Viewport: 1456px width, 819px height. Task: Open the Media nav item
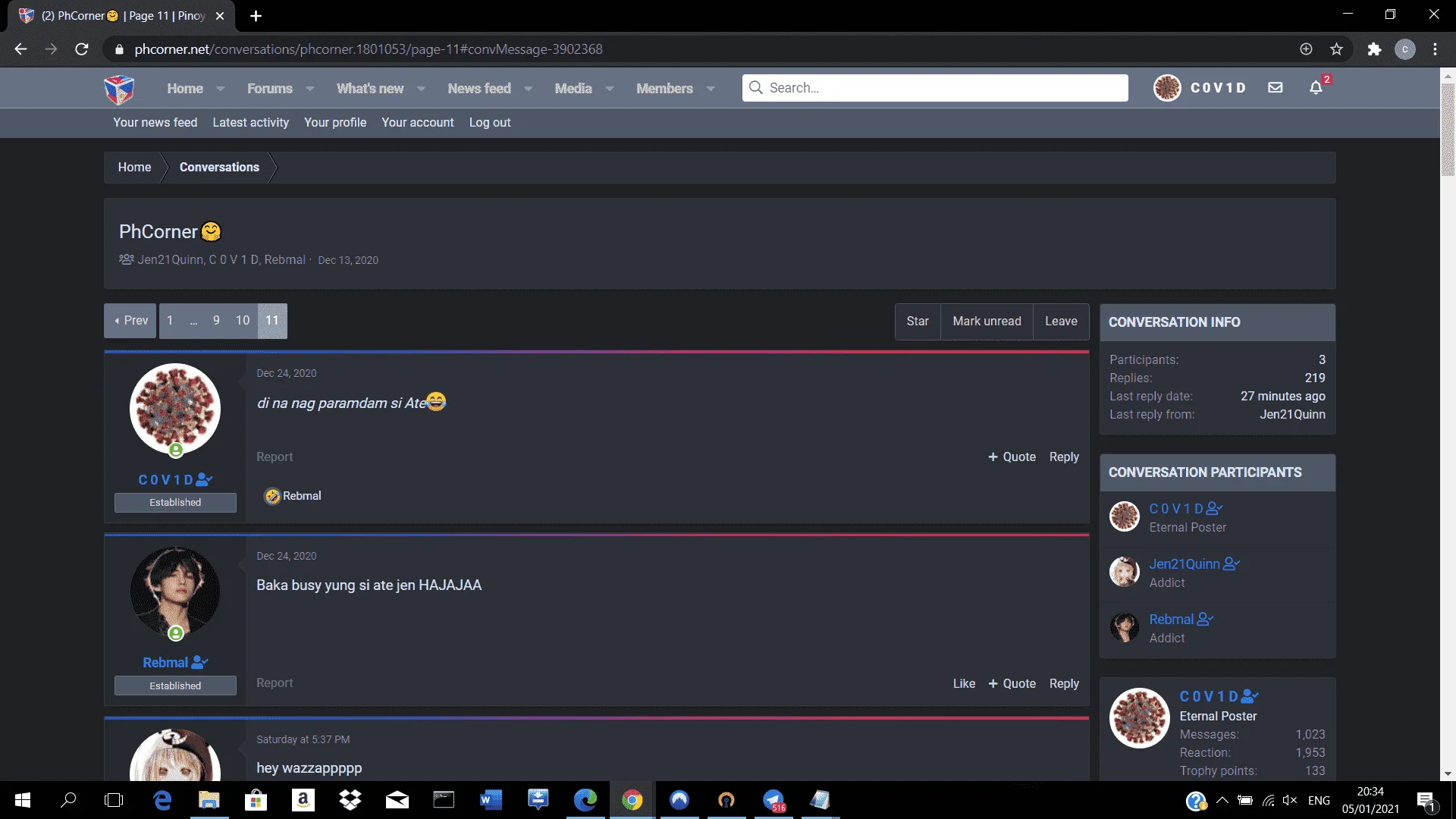point(573,89)
